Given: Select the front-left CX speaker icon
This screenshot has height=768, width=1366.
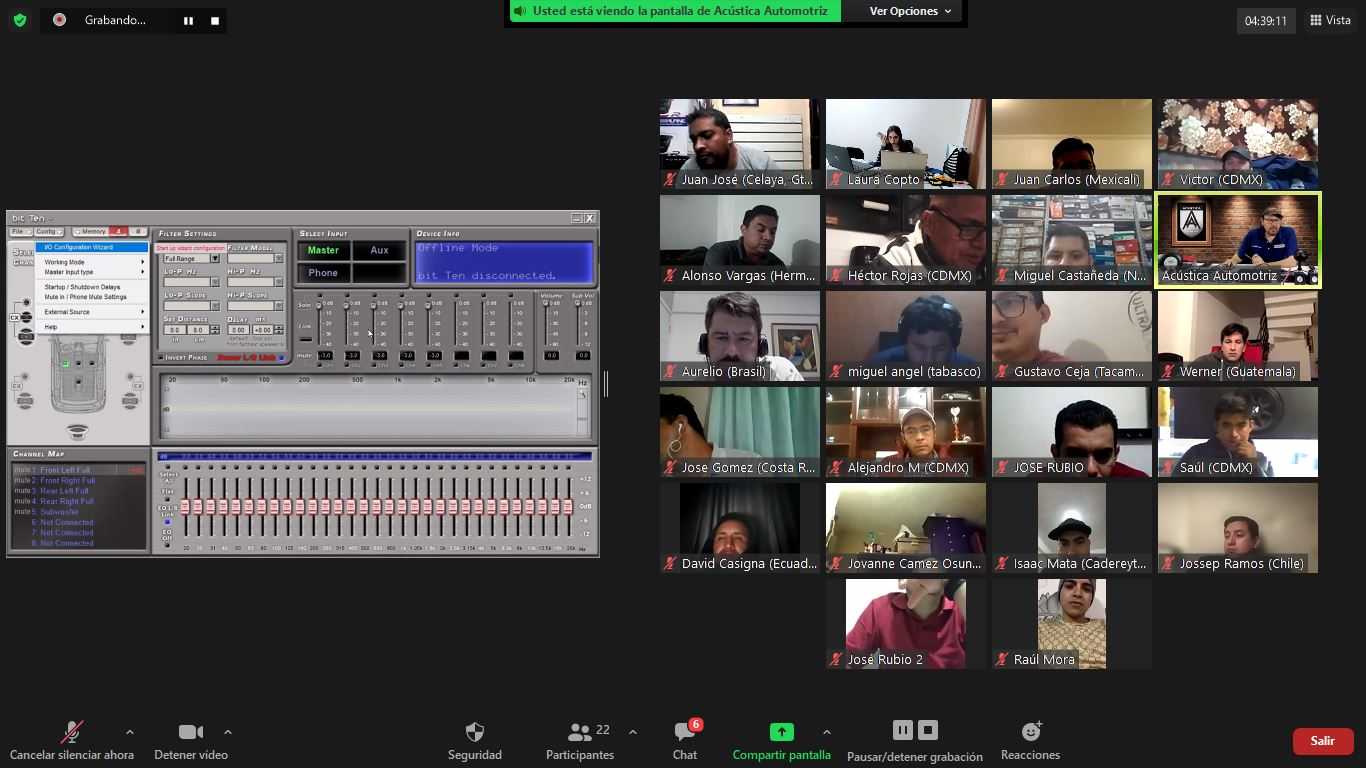Looking at the screenshot, I should (x=15, y=317).
